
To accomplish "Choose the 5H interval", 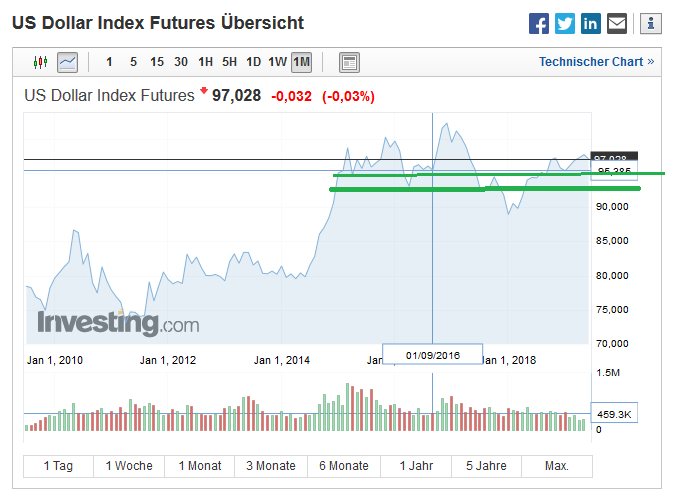I will pyautogui.click(x=229, y=62).
